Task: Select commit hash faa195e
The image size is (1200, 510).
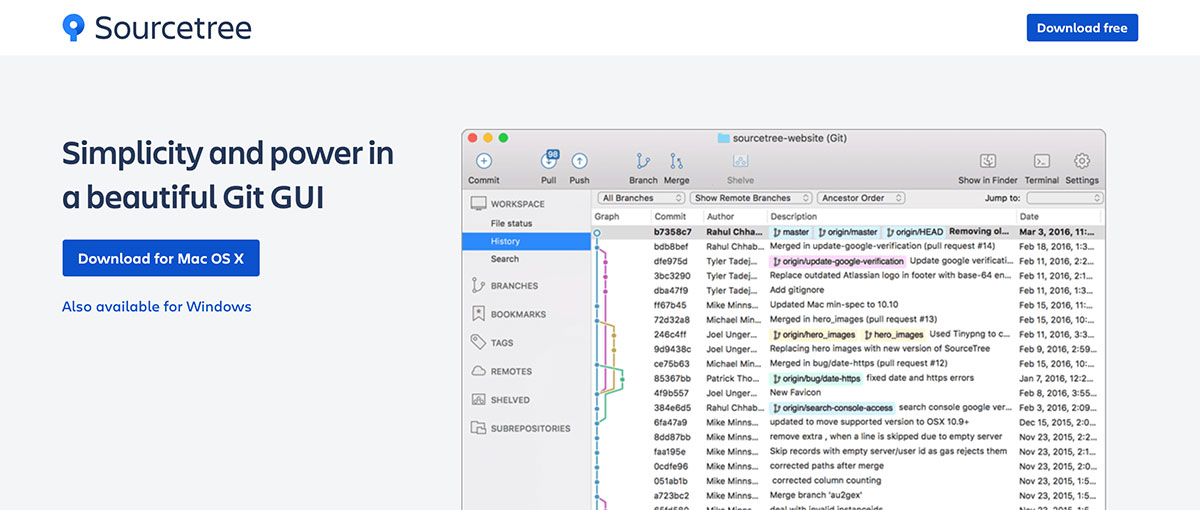Action: click(671, 452)
